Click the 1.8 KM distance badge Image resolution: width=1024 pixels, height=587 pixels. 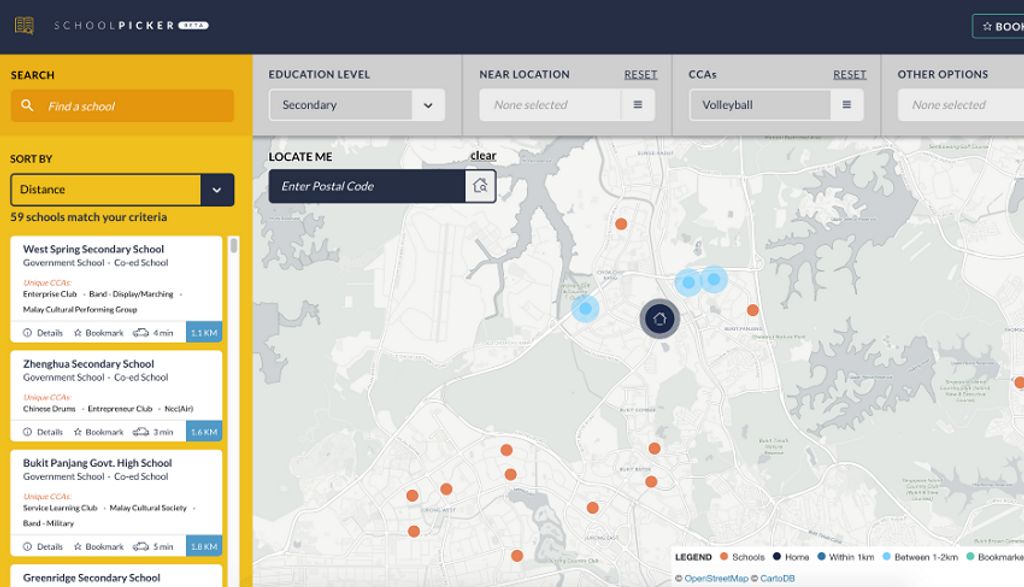point(204,547)
